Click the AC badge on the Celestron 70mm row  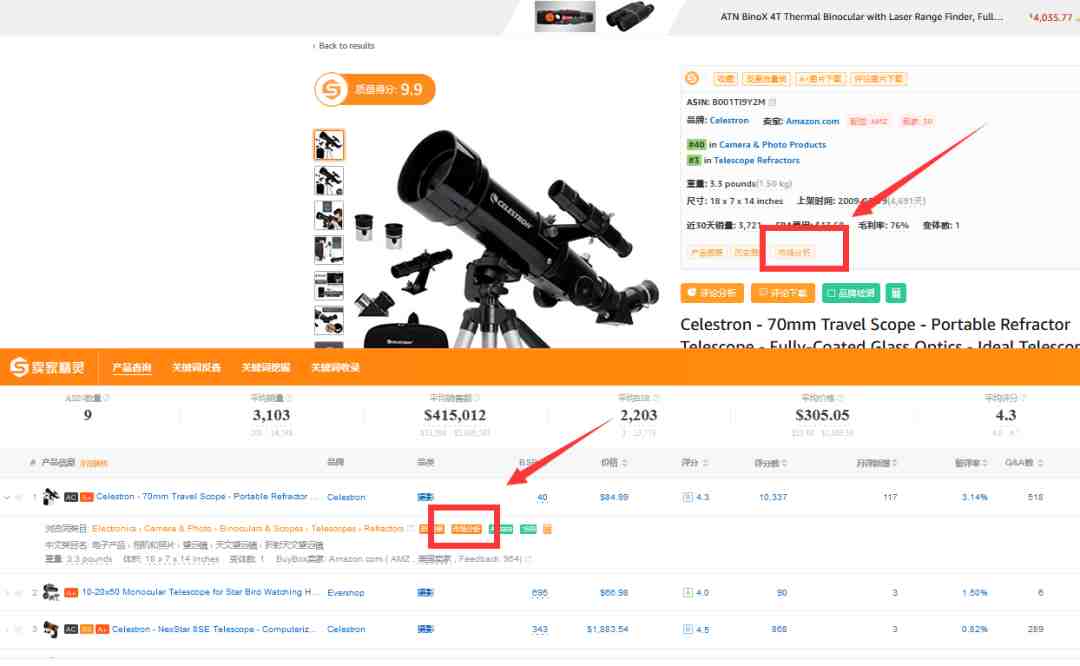(70, 497)
